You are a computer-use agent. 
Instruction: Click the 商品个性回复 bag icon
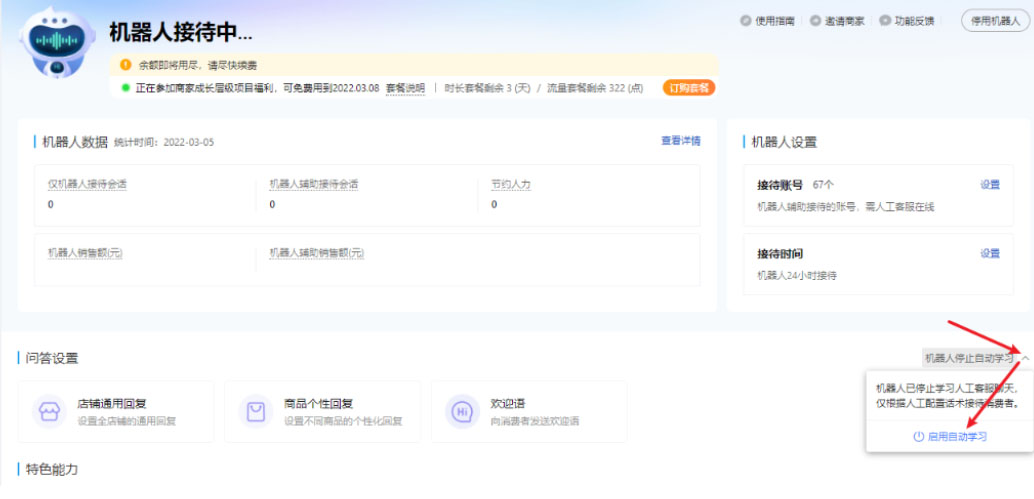tap(256, 411)
